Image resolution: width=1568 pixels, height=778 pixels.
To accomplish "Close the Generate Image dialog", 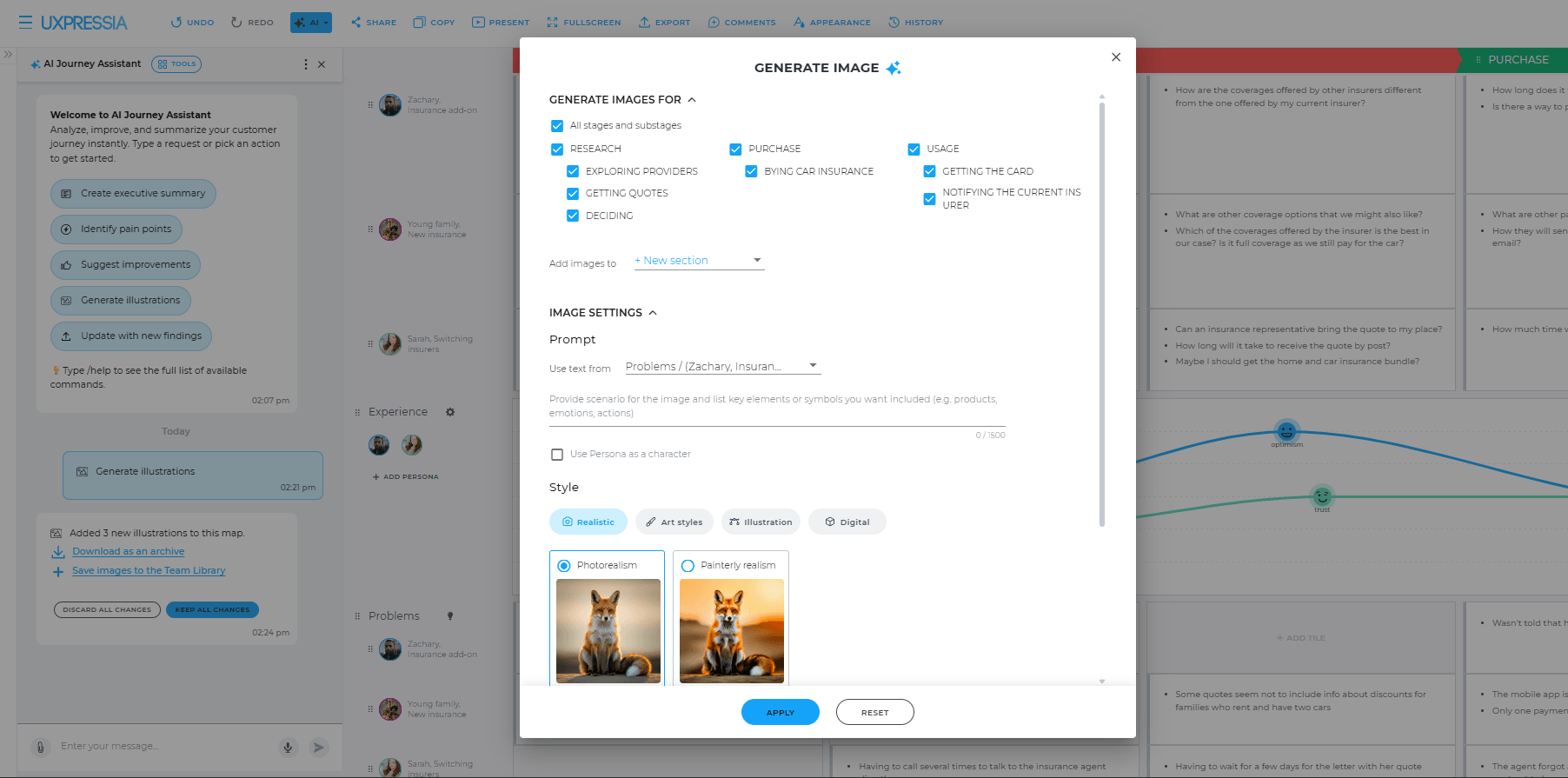I will [x=1116, y=57].
